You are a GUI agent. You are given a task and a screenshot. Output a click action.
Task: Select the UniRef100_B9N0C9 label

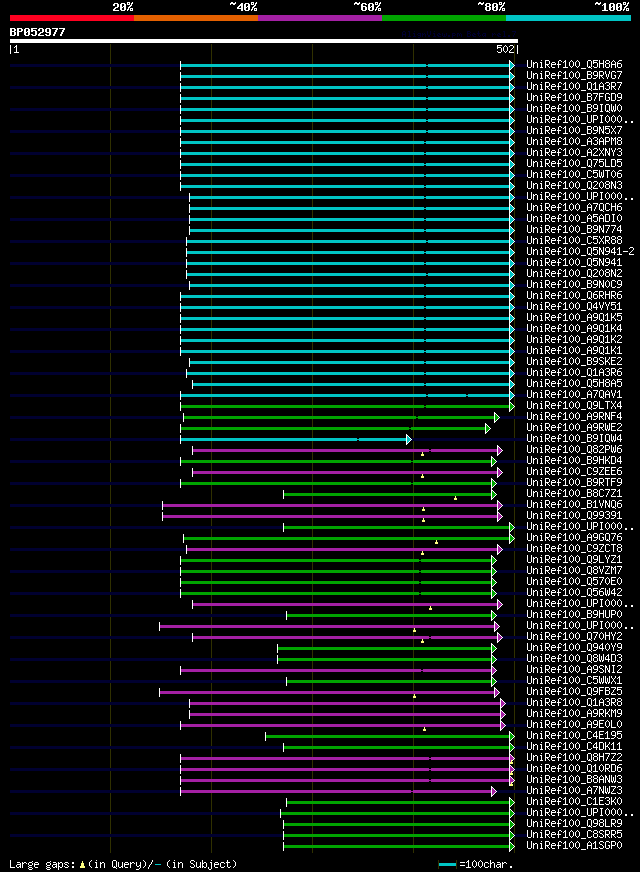coord(574,284)
